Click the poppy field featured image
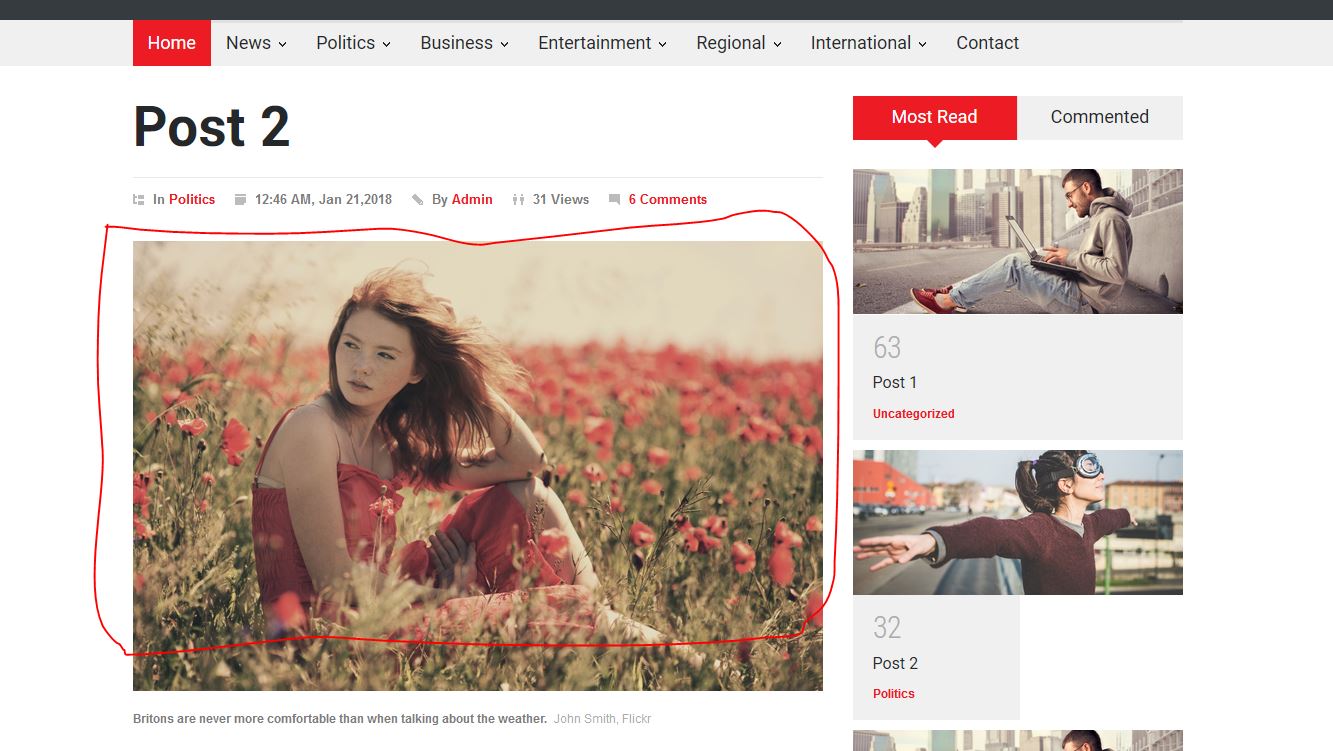This screenshot has height=751, width=1333. point(478,466)
